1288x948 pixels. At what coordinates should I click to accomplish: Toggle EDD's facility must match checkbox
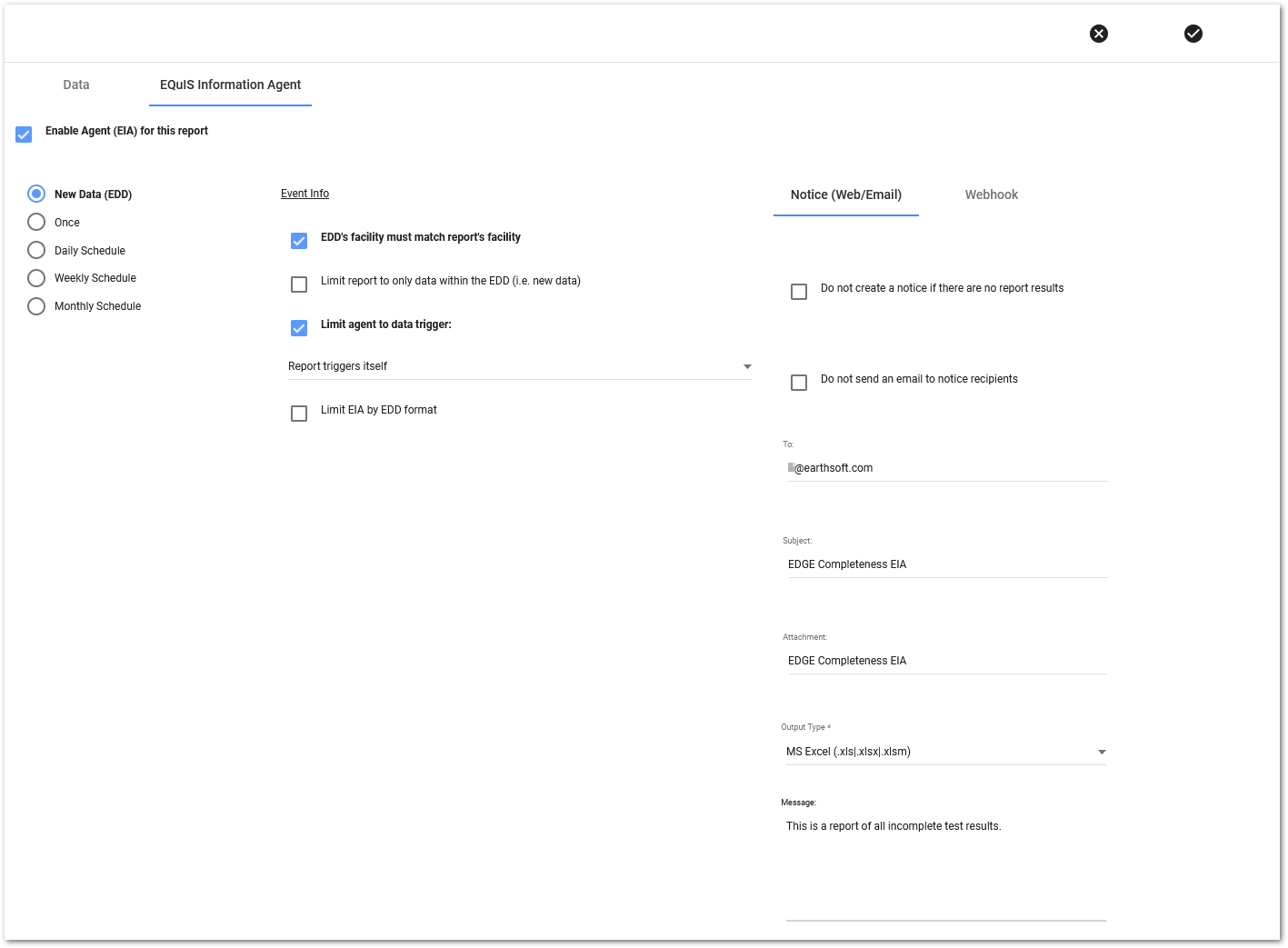[x=299, y=241]
